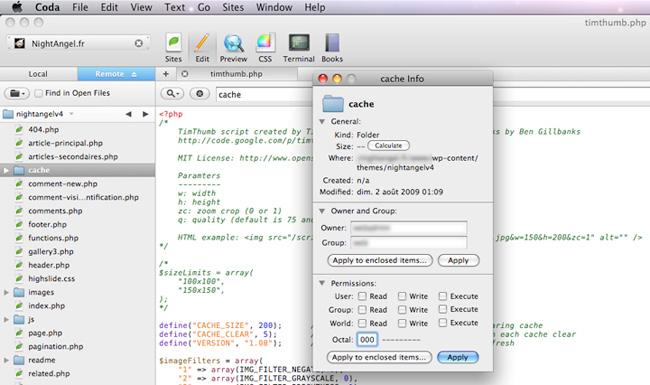
Task: Apply permissions to enclosed items
Action: click(x=379, y=357)
